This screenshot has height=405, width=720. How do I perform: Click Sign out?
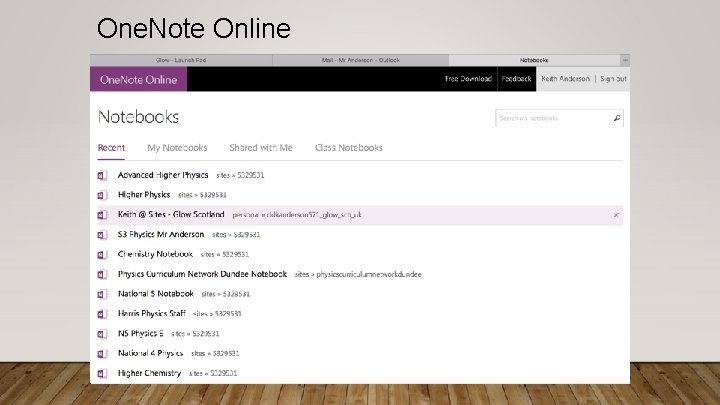[x=613, y=79]
